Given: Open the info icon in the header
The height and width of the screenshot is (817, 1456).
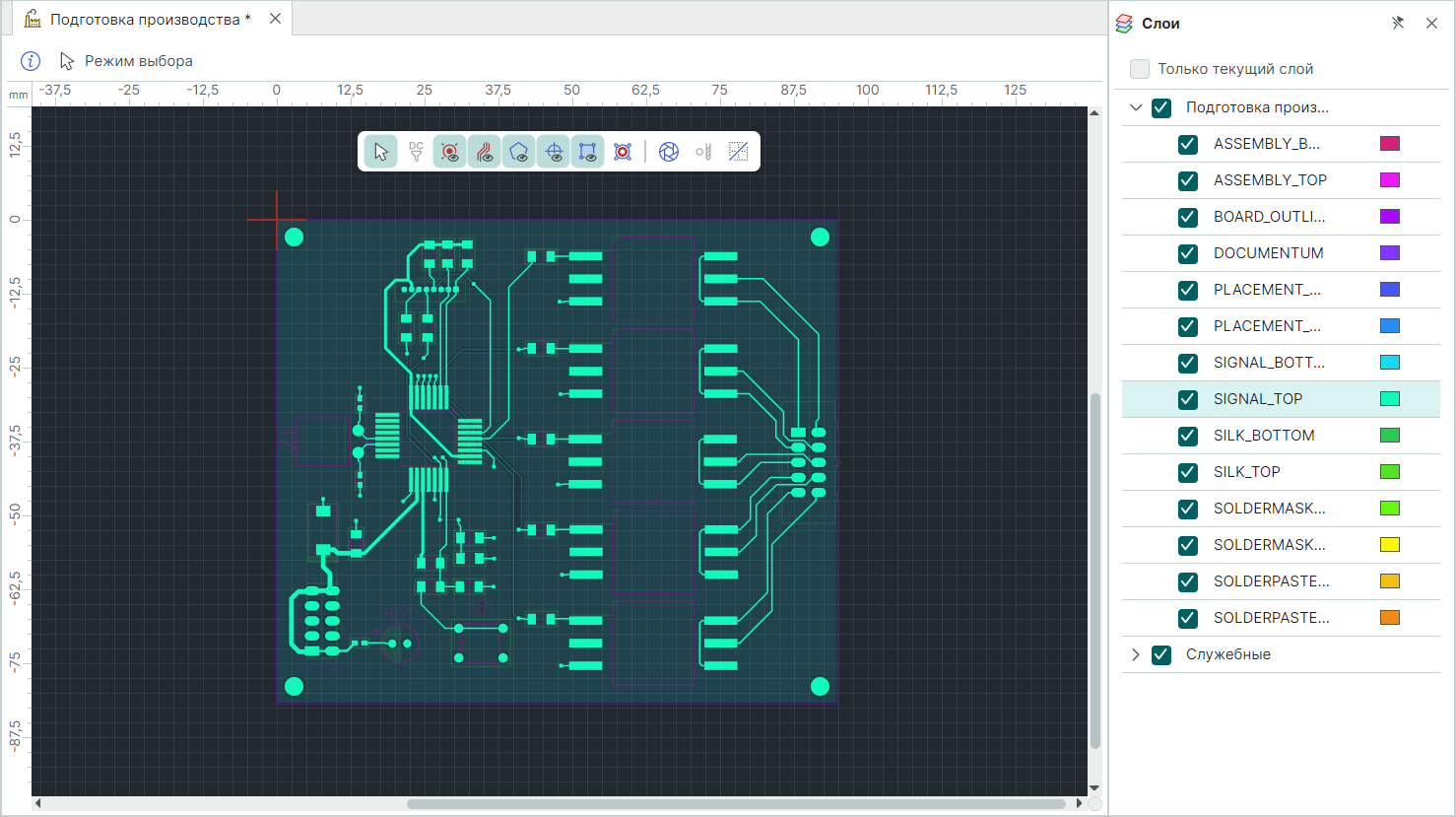Looking at the screenshot, I should tap(31, 61).
